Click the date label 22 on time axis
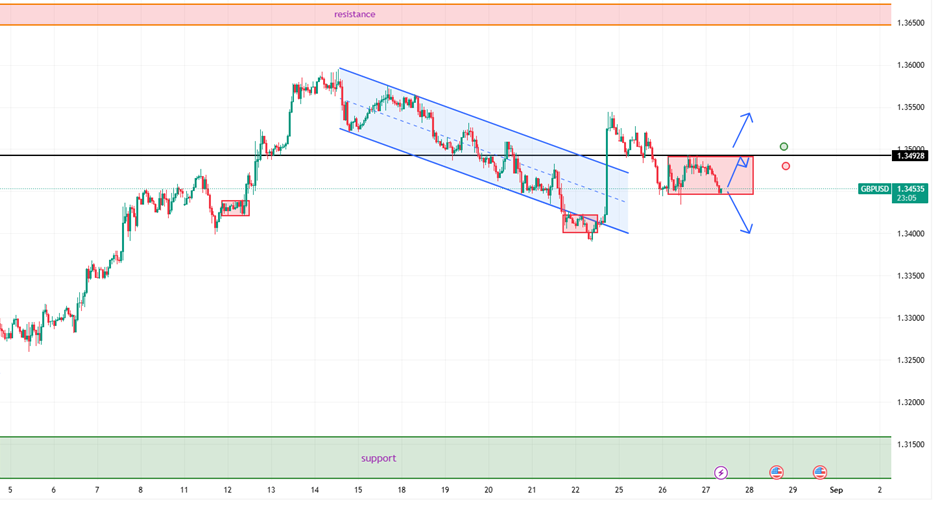 575,490
